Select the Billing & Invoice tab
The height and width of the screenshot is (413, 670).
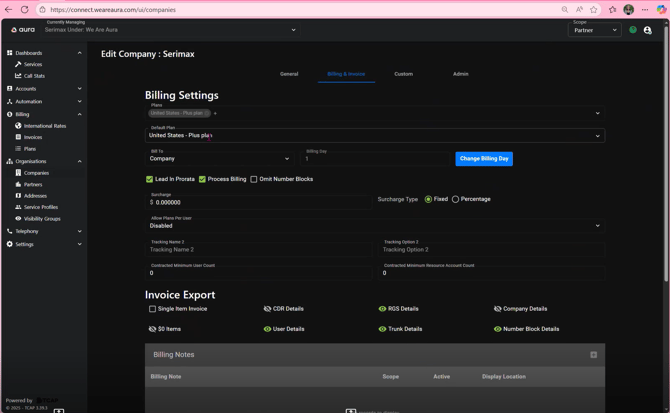pos(346,74)
